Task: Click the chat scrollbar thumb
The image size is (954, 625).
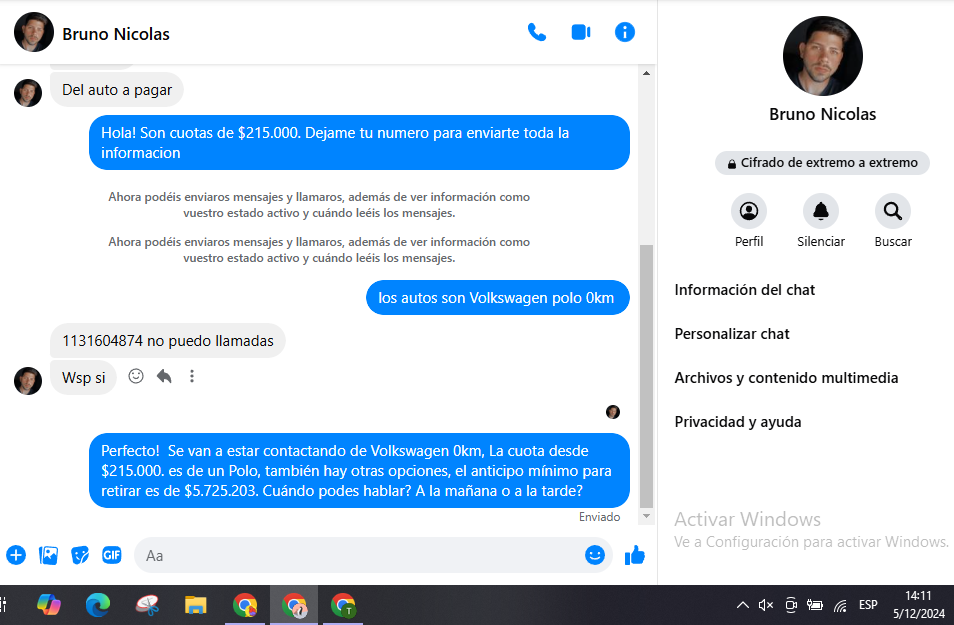Action: pyautogui.click(x=646, y=376)
